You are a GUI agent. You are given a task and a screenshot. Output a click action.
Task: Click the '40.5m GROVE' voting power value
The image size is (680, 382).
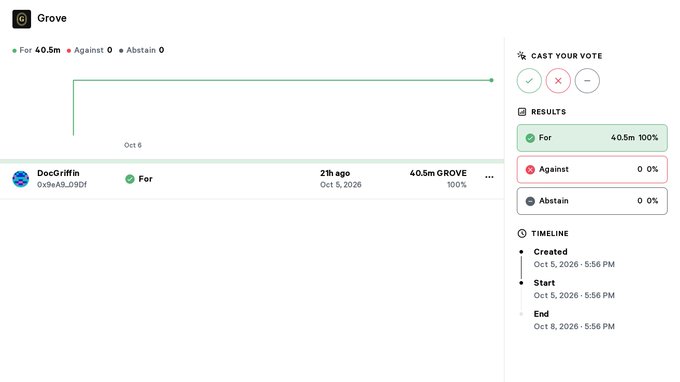(438, 173)
